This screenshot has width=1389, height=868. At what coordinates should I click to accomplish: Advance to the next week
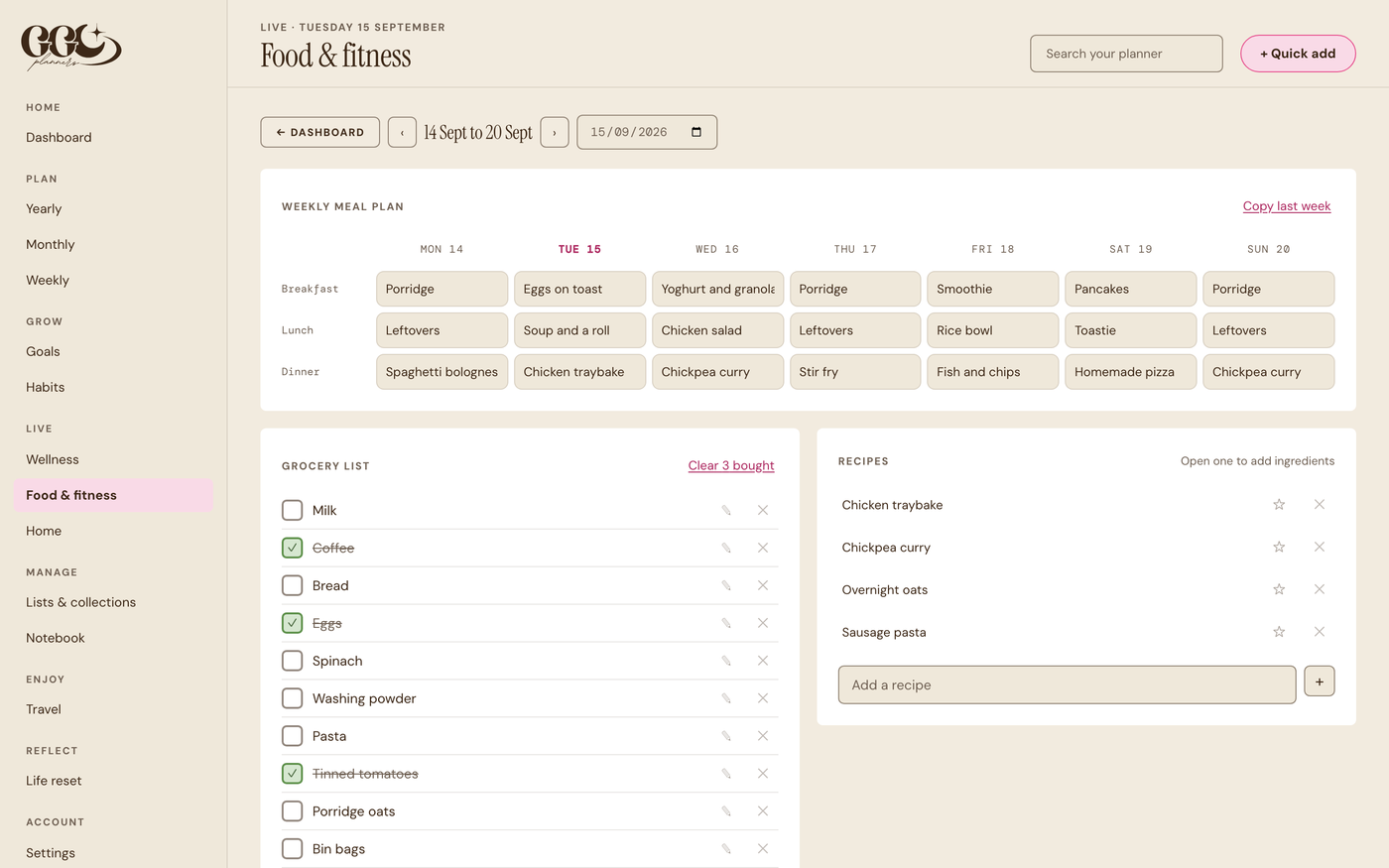click(x=555, y=132)
